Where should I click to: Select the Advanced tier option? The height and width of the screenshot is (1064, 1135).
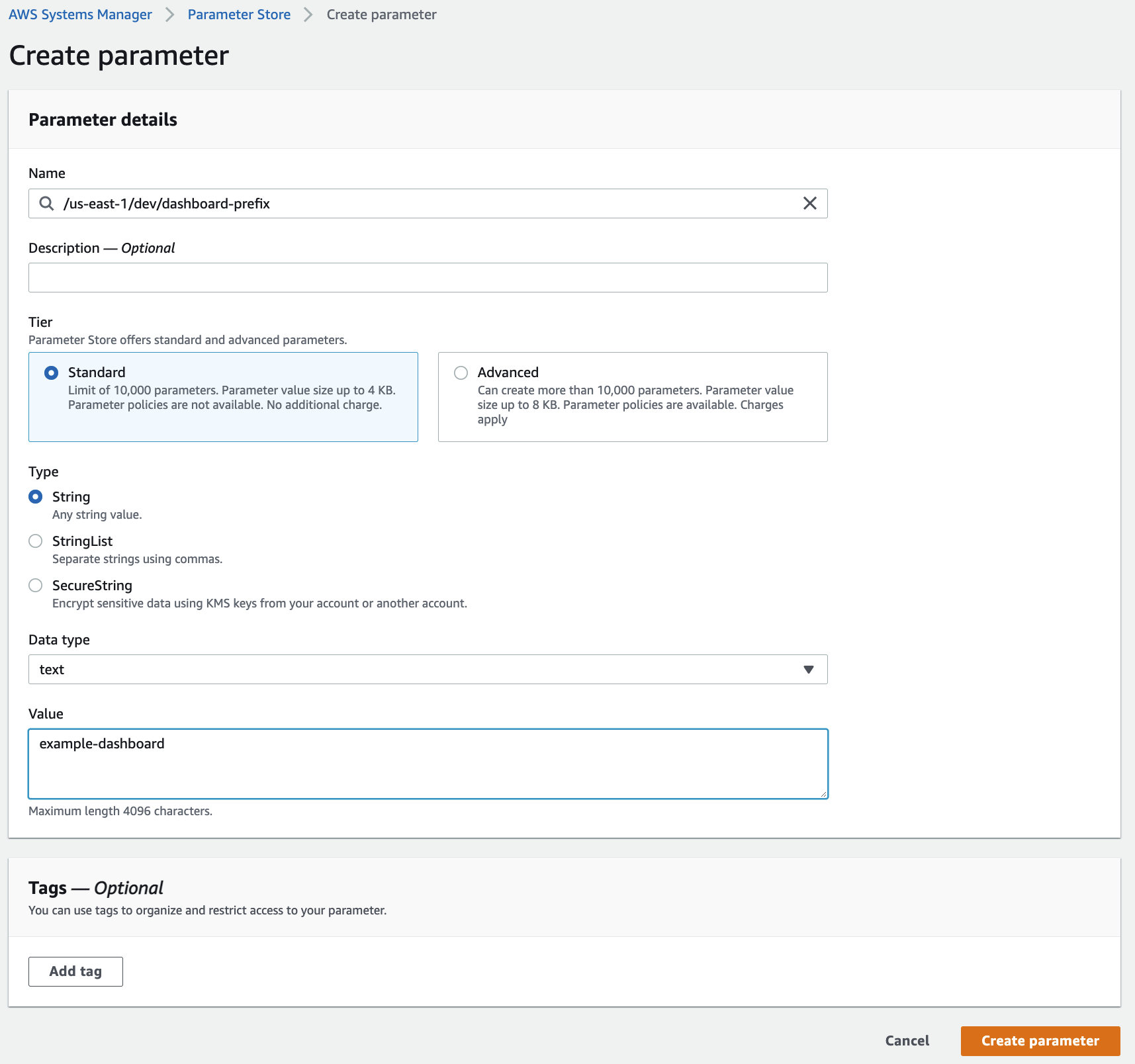pyautogui.click(x=461, y=373)
